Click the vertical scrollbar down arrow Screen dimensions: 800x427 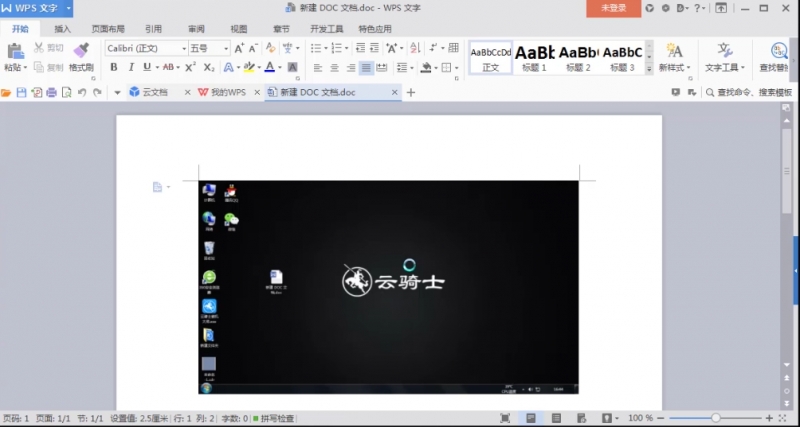tap(787, 364)
